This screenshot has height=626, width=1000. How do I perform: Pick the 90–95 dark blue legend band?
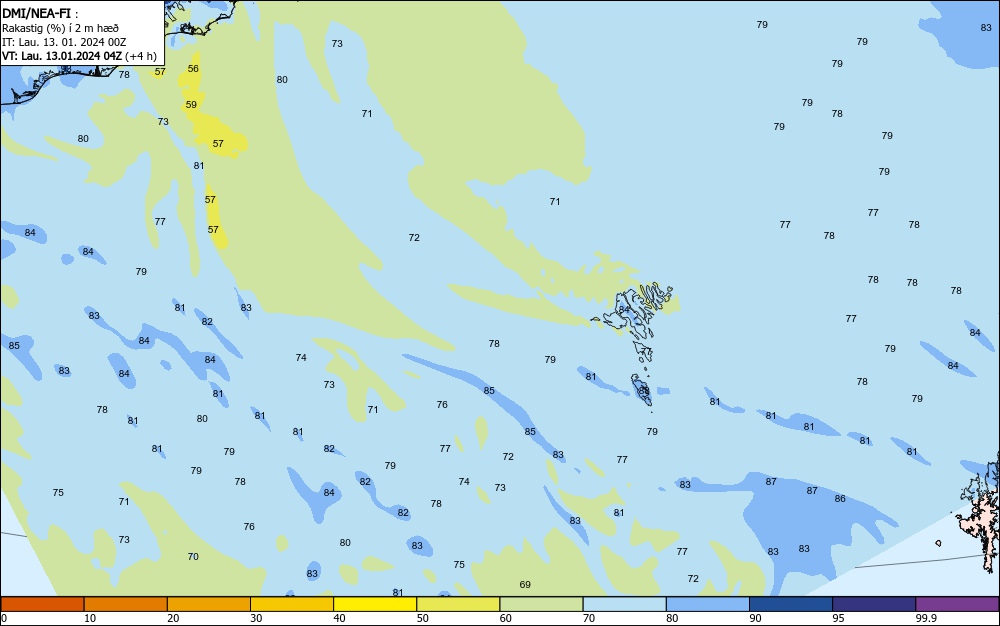point(791,604)
